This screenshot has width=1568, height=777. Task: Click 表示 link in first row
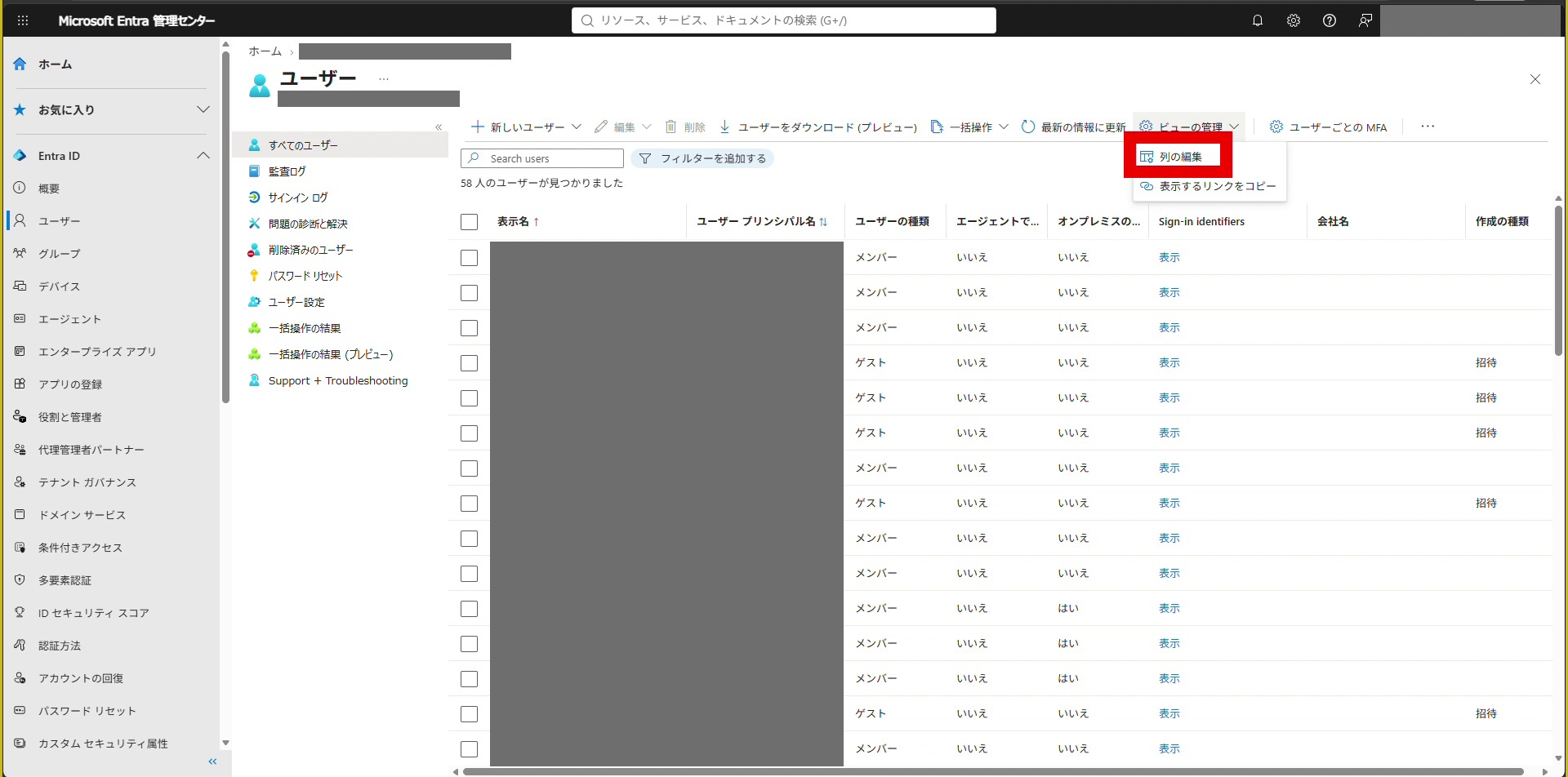(x=1169, y=258)
